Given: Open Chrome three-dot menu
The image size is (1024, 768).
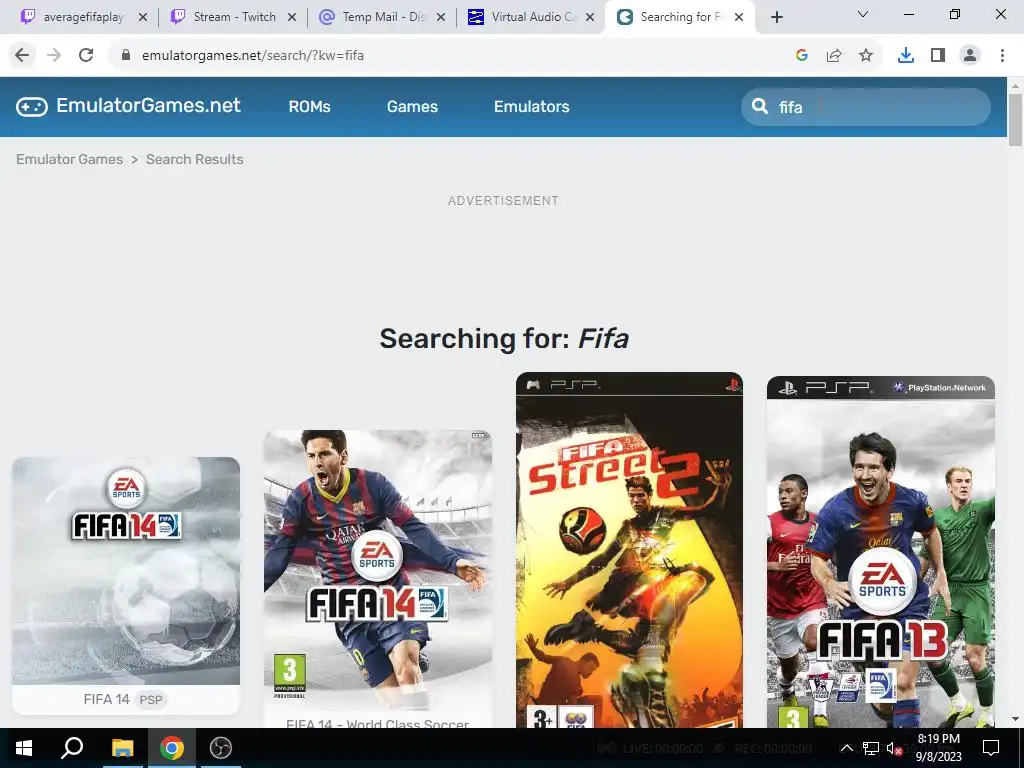Looking at the screenshot, I should (x=1002, y=56).
